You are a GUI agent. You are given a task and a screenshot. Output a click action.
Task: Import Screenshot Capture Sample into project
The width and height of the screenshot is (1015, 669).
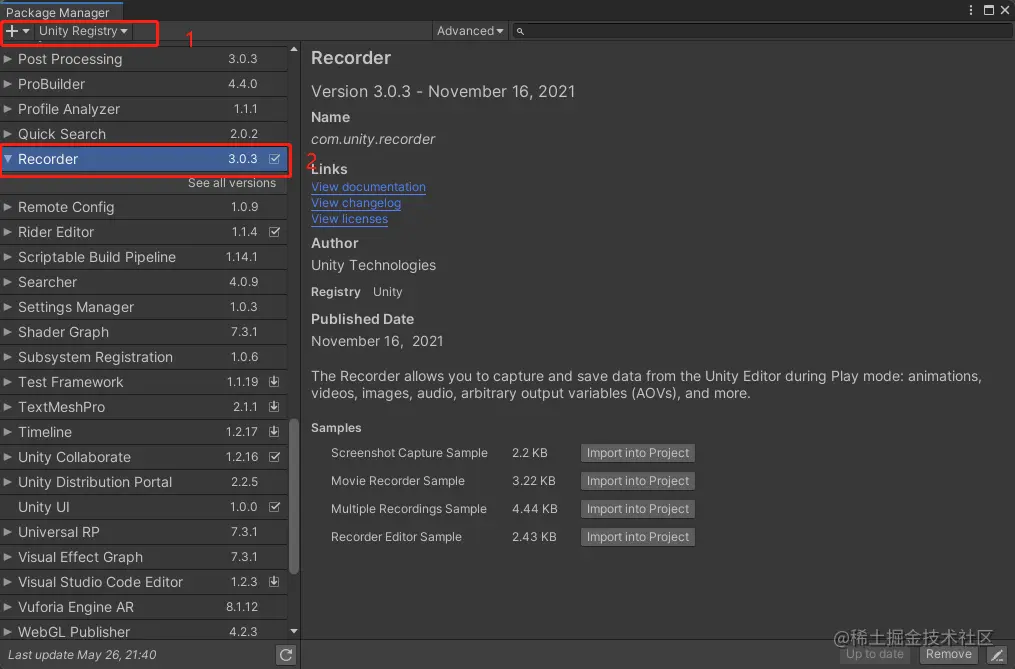pyautogui.click(x=638, y=453)
